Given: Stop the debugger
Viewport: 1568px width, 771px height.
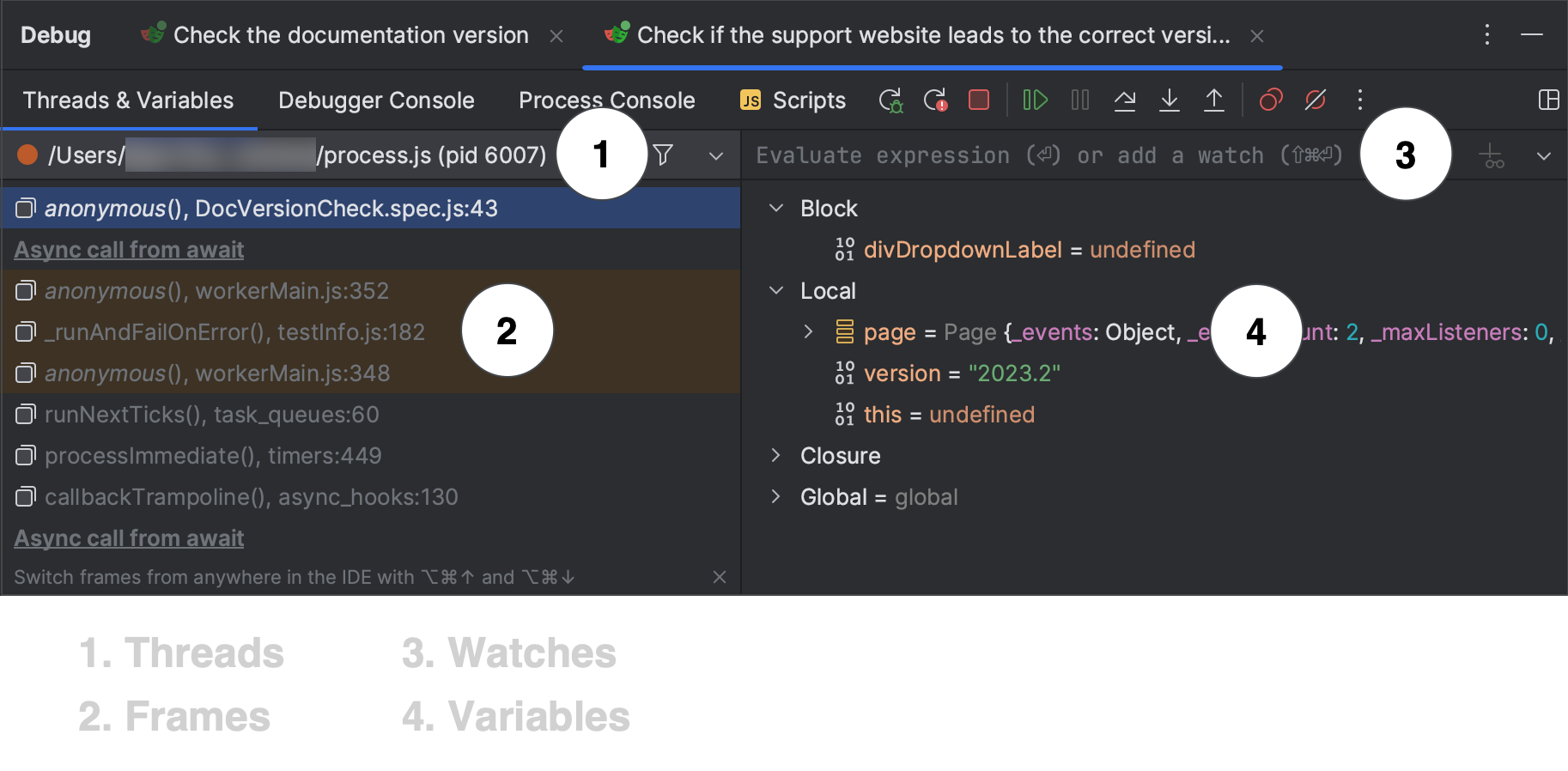Looking at the screenshot, I should pyautogui.click(x=979, y=100).
